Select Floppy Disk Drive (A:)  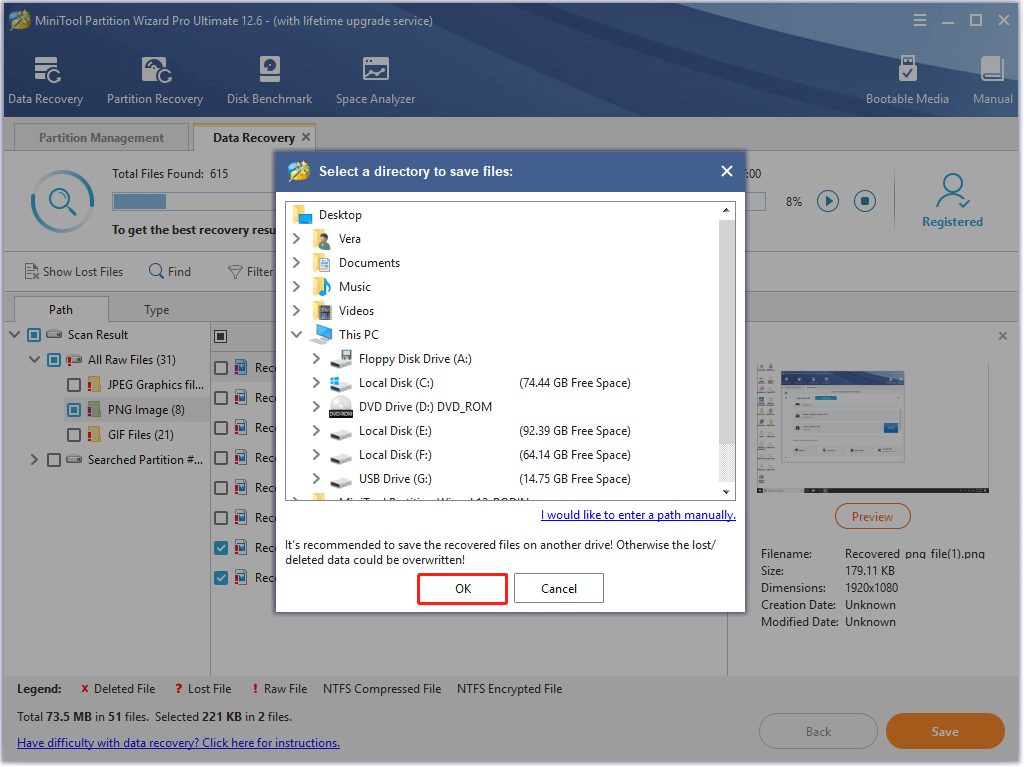coord(402,359)
